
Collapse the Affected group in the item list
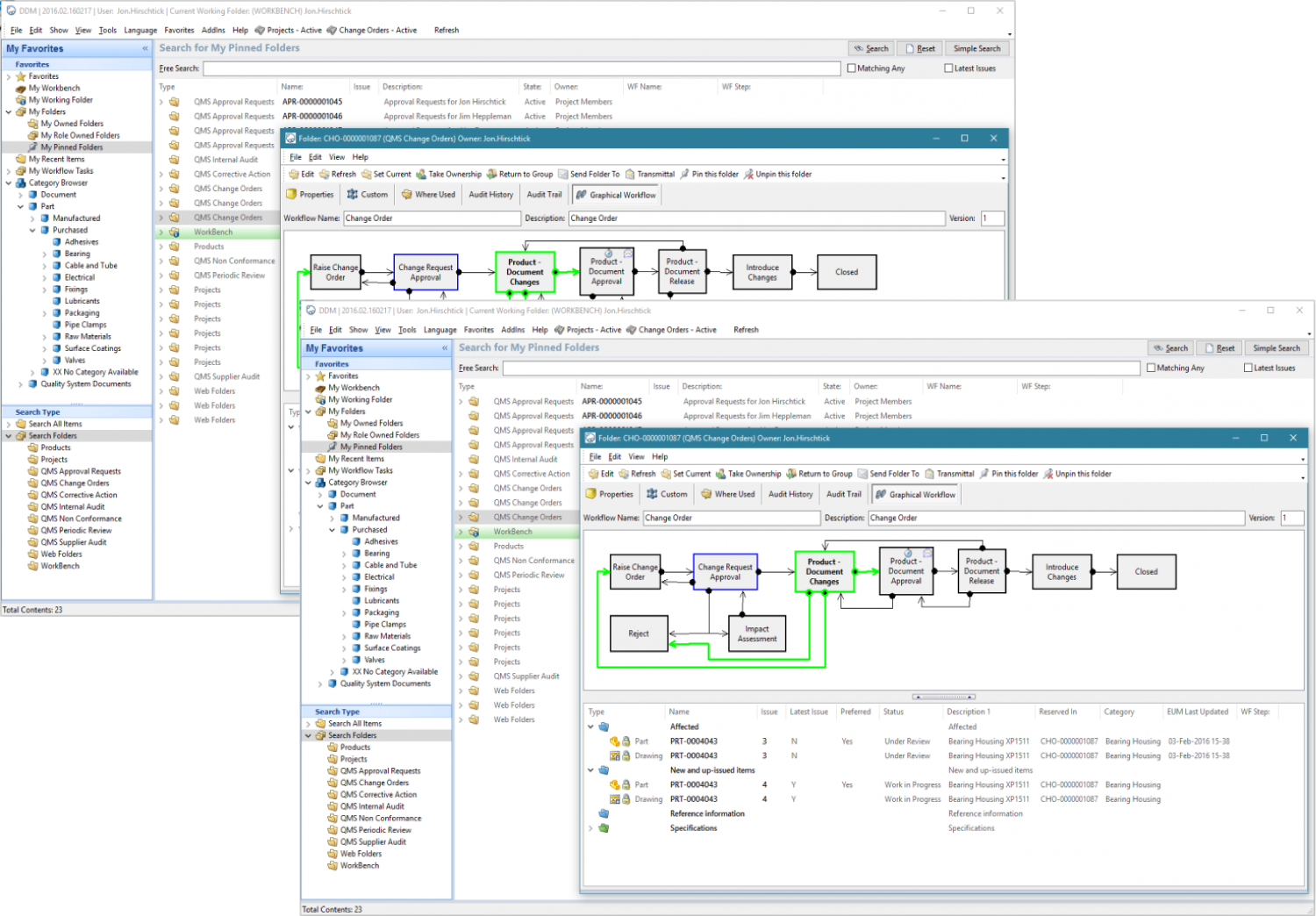(x=591, y=727)
